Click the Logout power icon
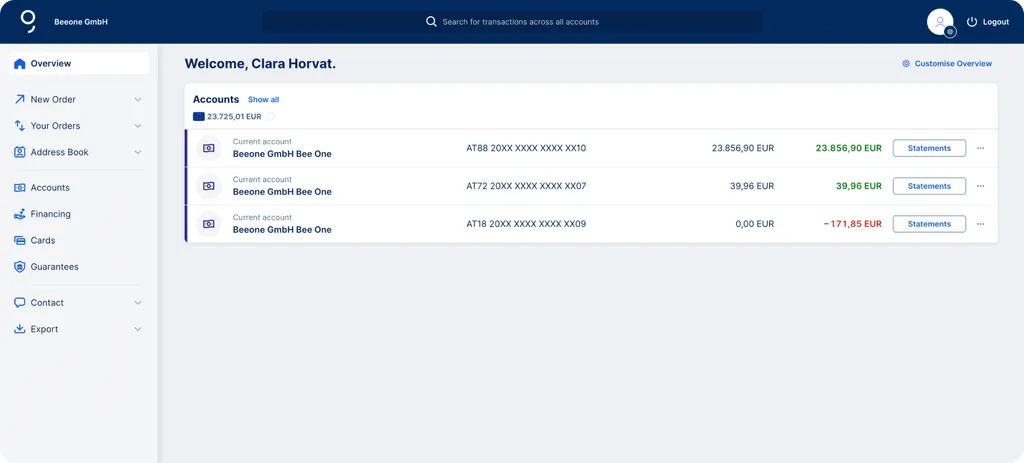The height and width of the screenshot is (463, 1024). tap(972, 22)
